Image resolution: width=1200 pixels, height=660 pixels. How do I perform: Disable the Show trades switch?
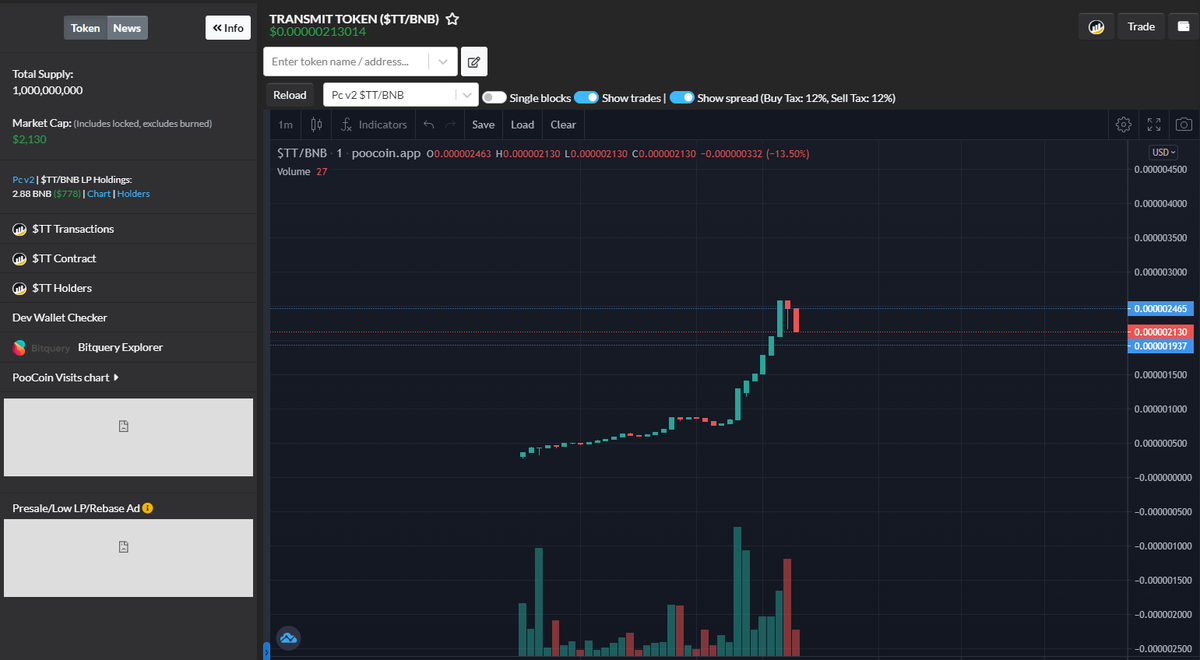pos(586,98)
